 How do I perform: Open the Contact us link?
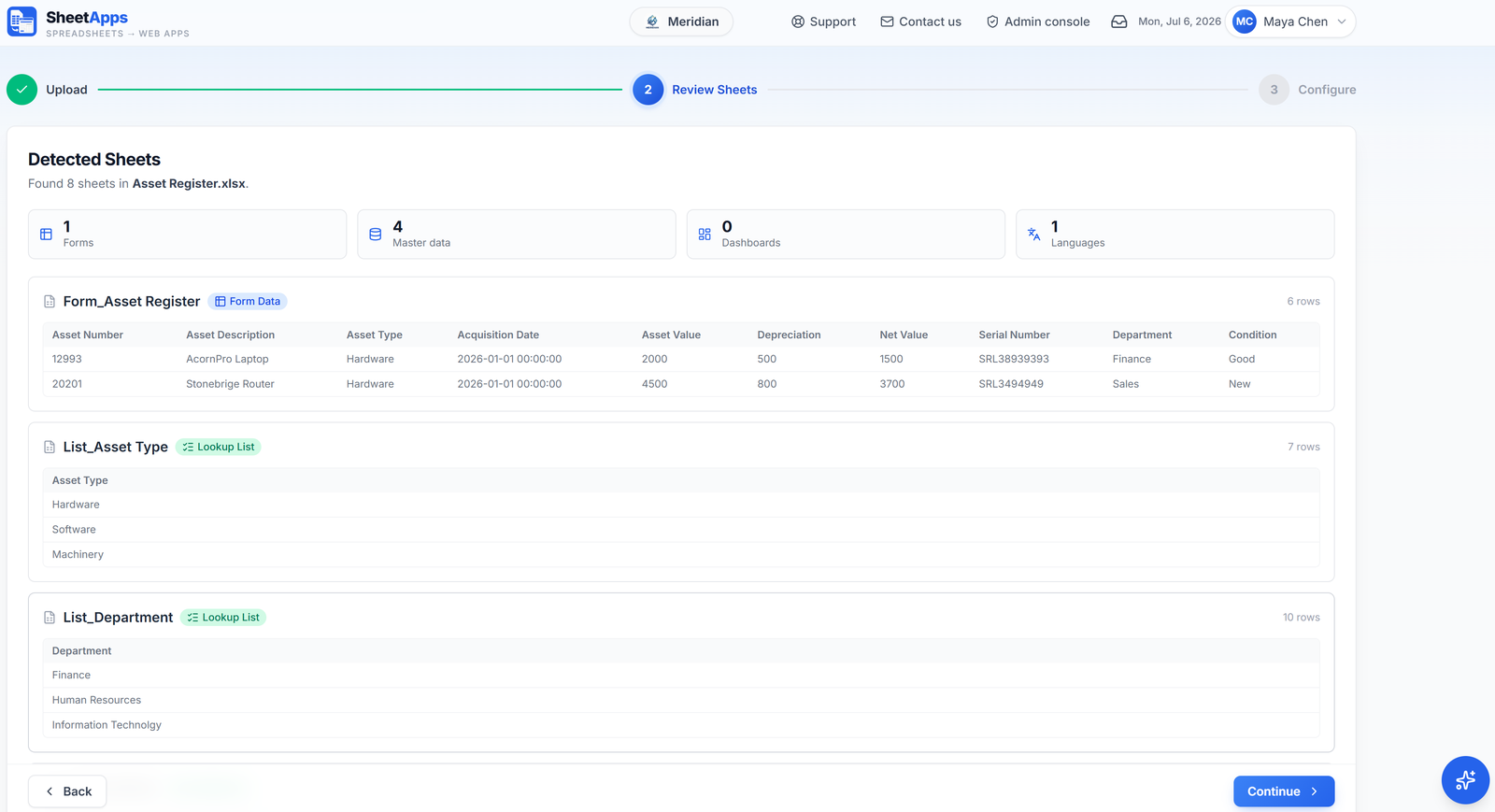pos(920,21)
